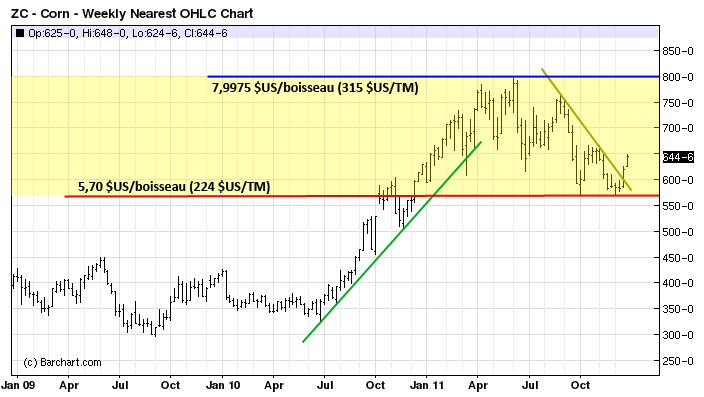Click the '7,9975 $US/boisseau (315 $US/TM)' annotation
The image size is (704, 397).
315,87
